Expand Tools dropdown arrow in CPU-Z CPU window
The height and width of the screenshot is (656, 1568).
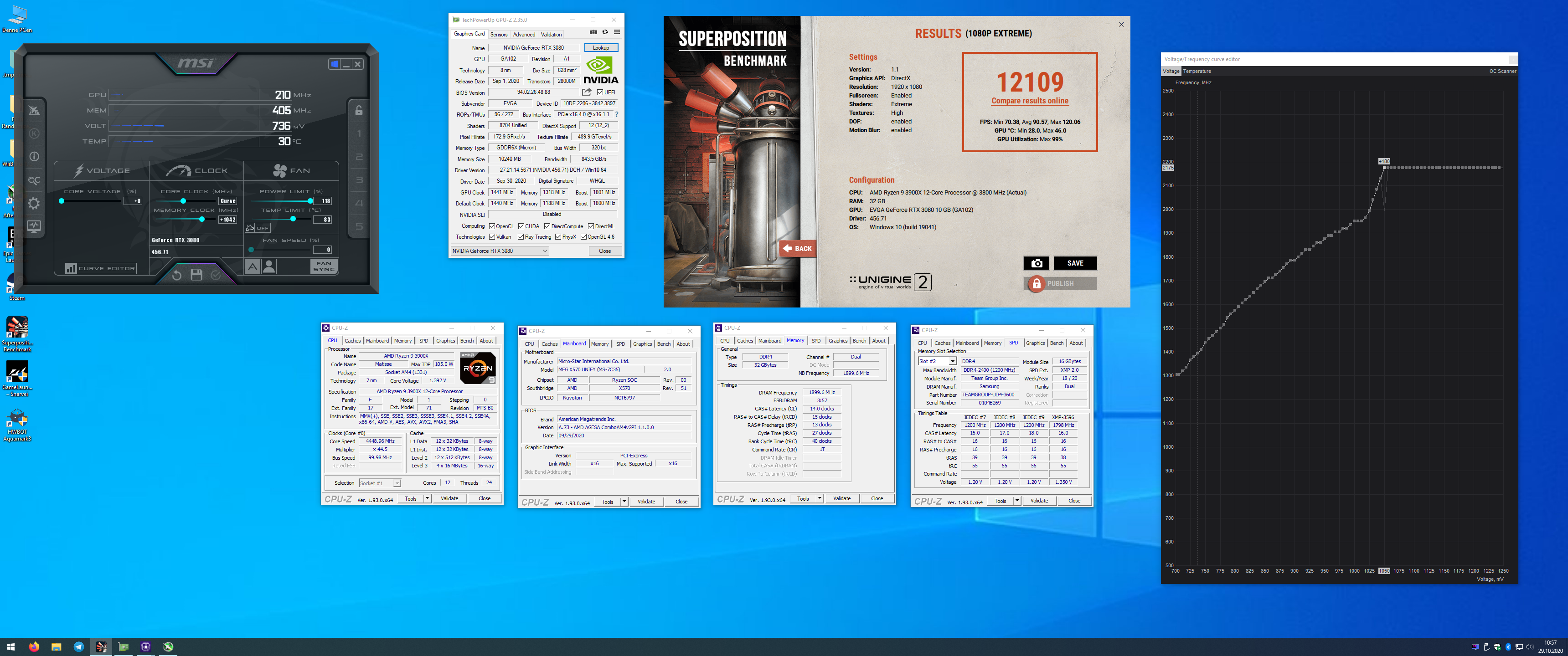tap(427, 498)
